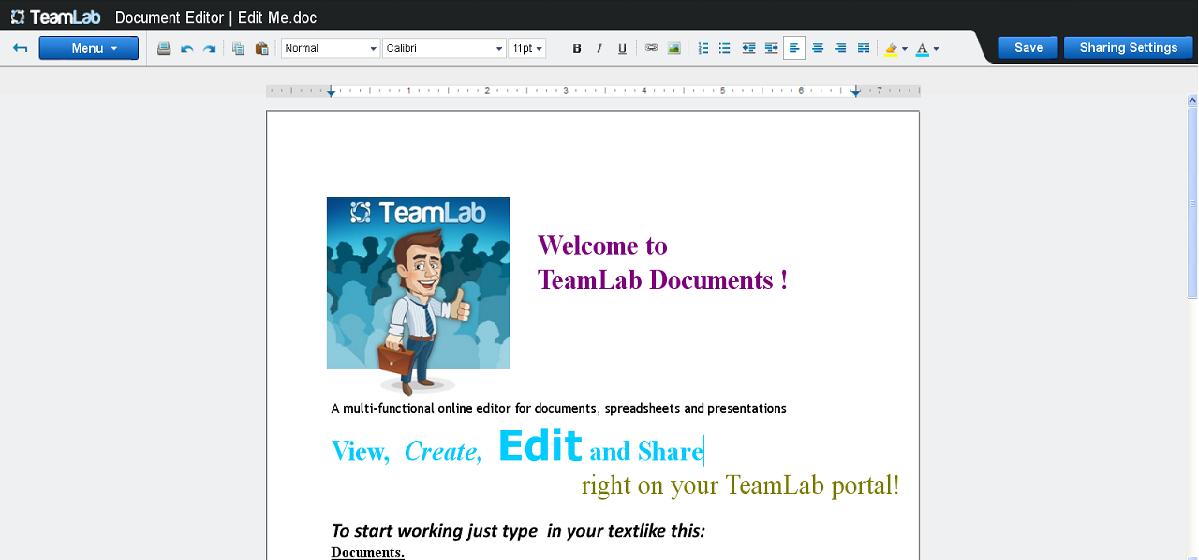Toggle italic formatting
The height and width of the screenshot is (560, 1199).
[x=600, y=48]
